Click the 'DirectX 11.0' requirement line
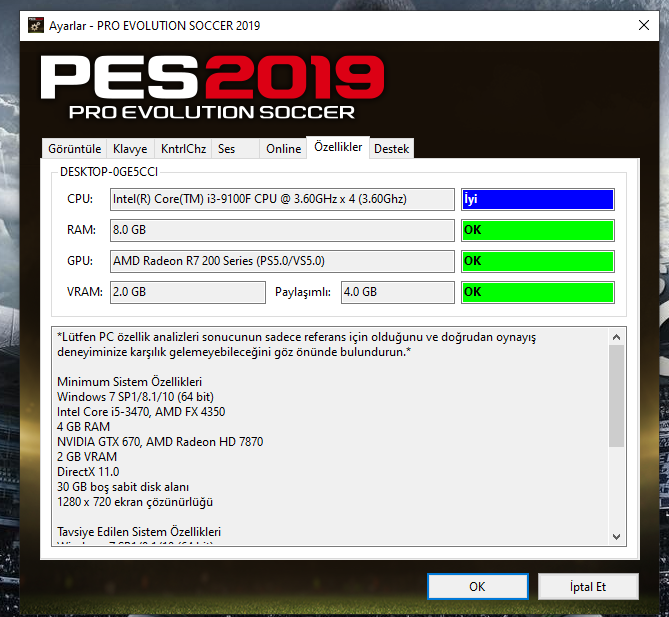 (88, 472)
